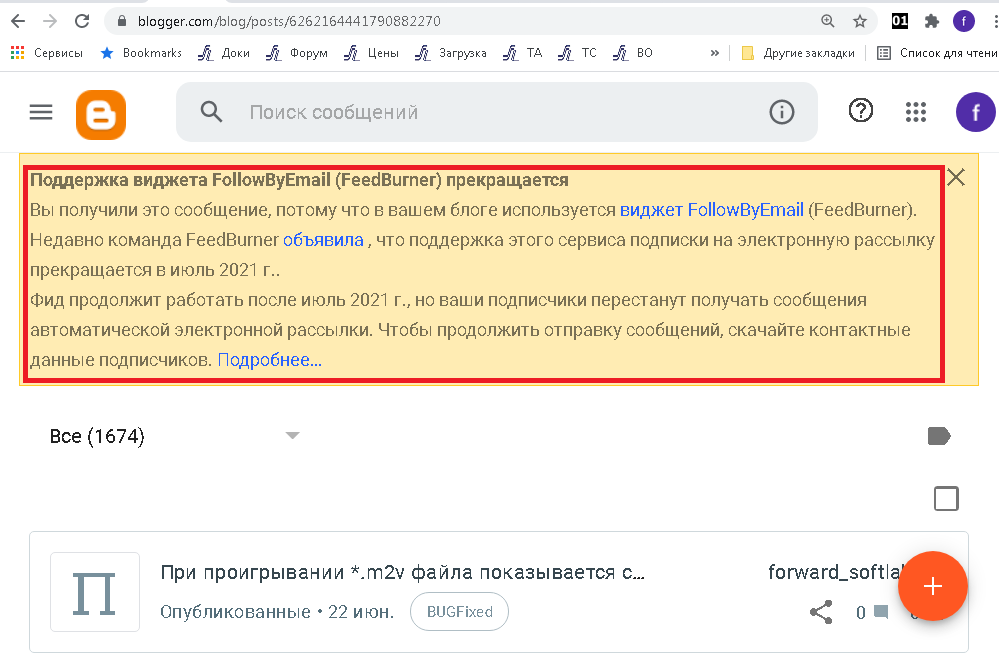Open the Google account avatar
999x656 pixels.
click(975, 112)
